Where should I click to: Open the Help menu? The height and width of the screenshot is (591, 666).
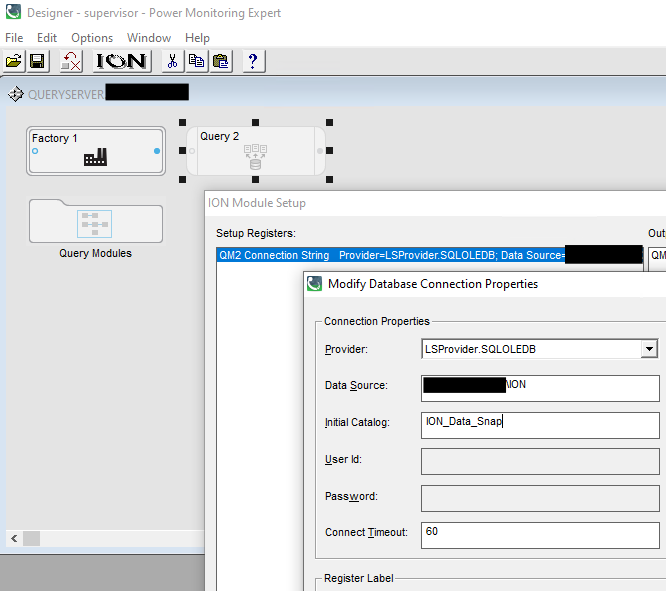[197, 38]
